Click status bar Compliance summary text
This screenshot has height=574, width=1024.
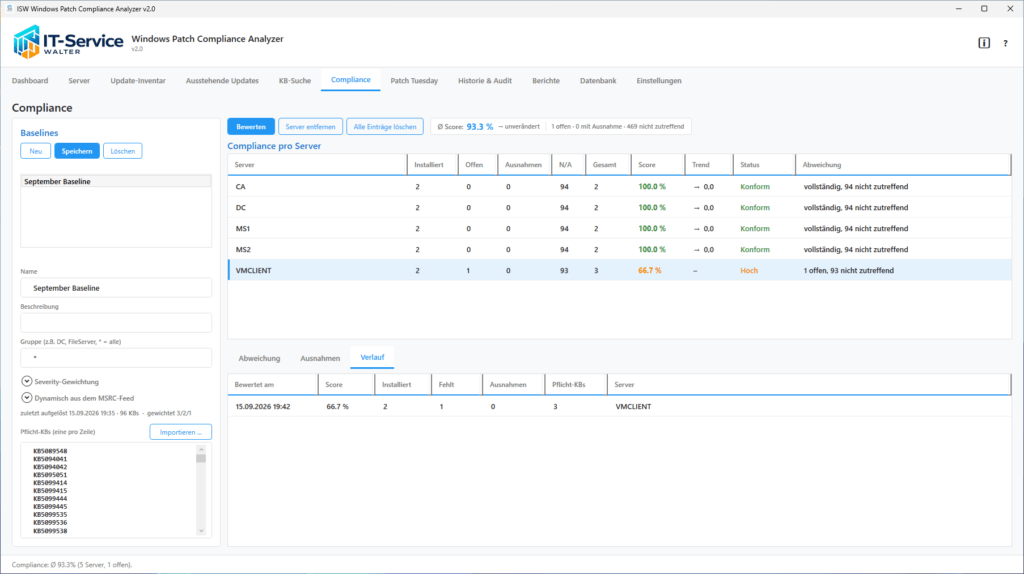click(x=72, y=565)
